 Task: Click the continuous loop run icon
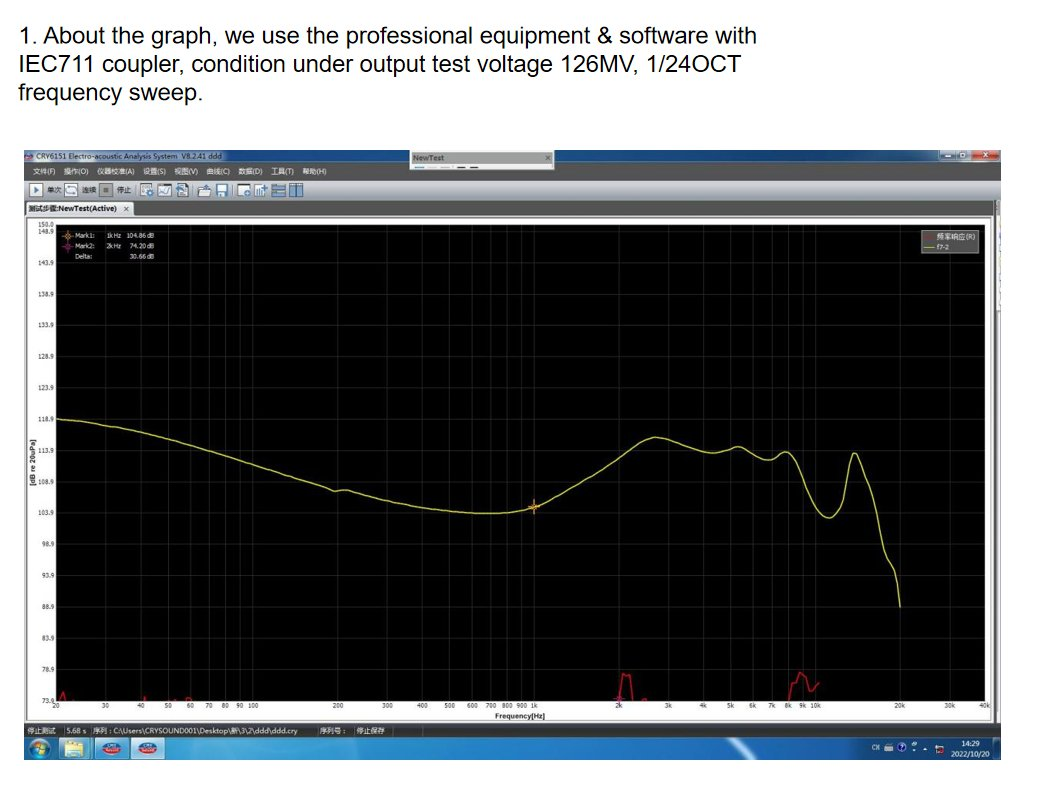72,190
